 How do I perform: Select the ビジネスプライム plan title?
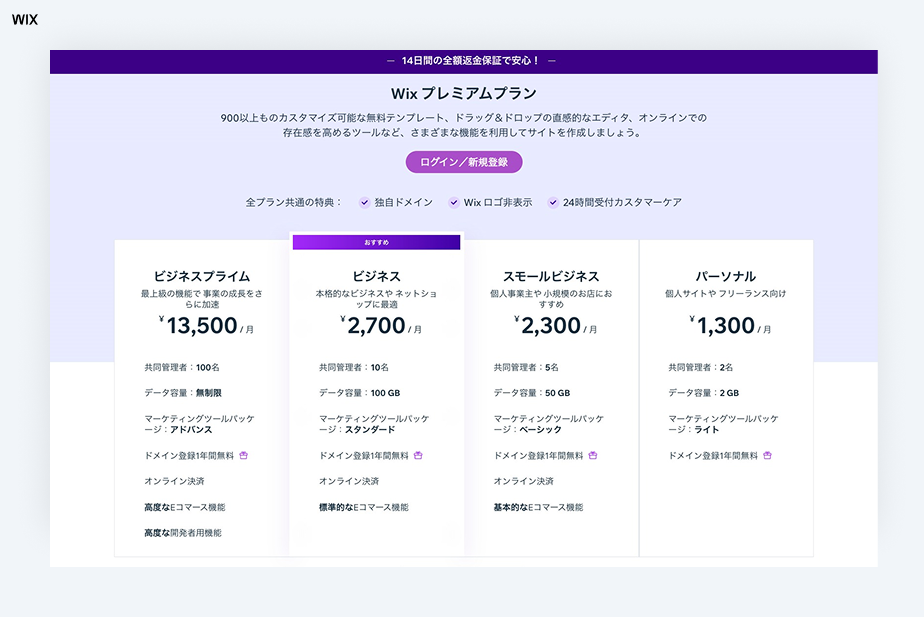coord(202,276)
